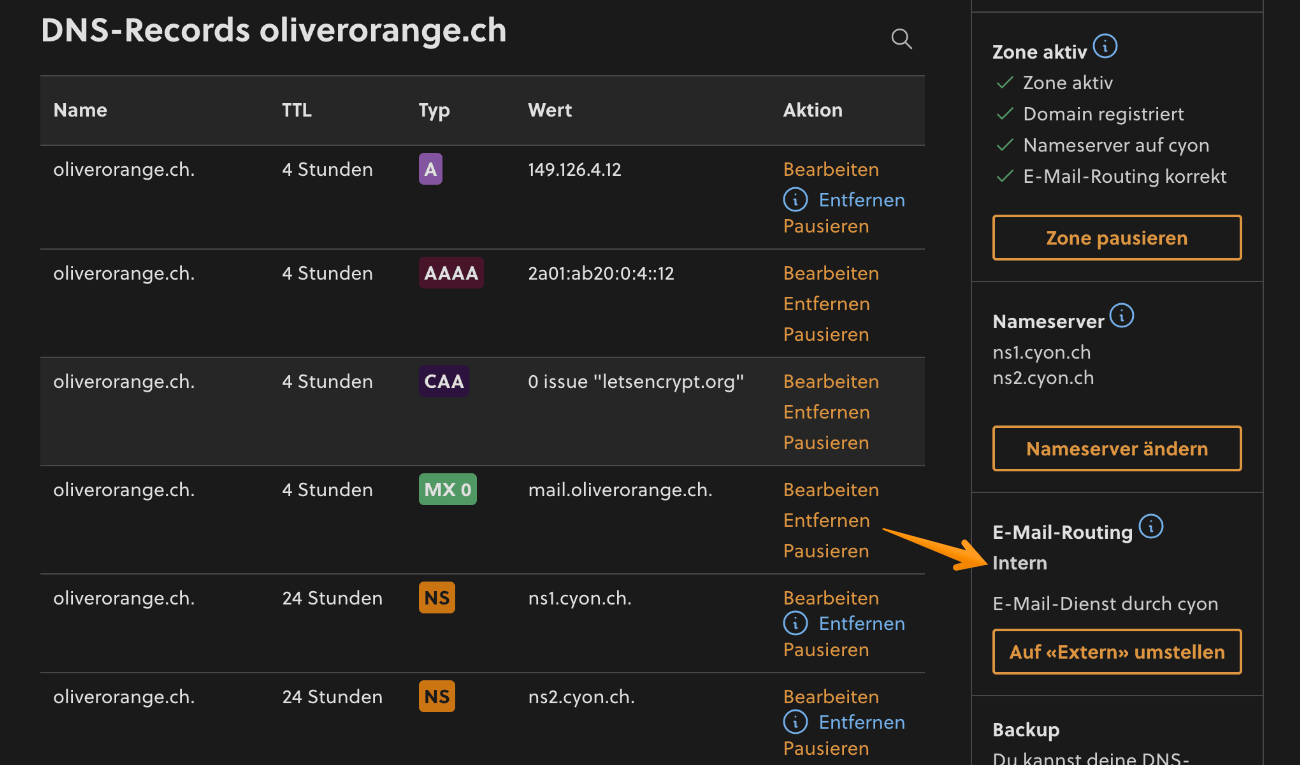Click 24 Stunden TTL in ns1.cyon.ch. row
The image size is (1300, 765).
[332, 598]
